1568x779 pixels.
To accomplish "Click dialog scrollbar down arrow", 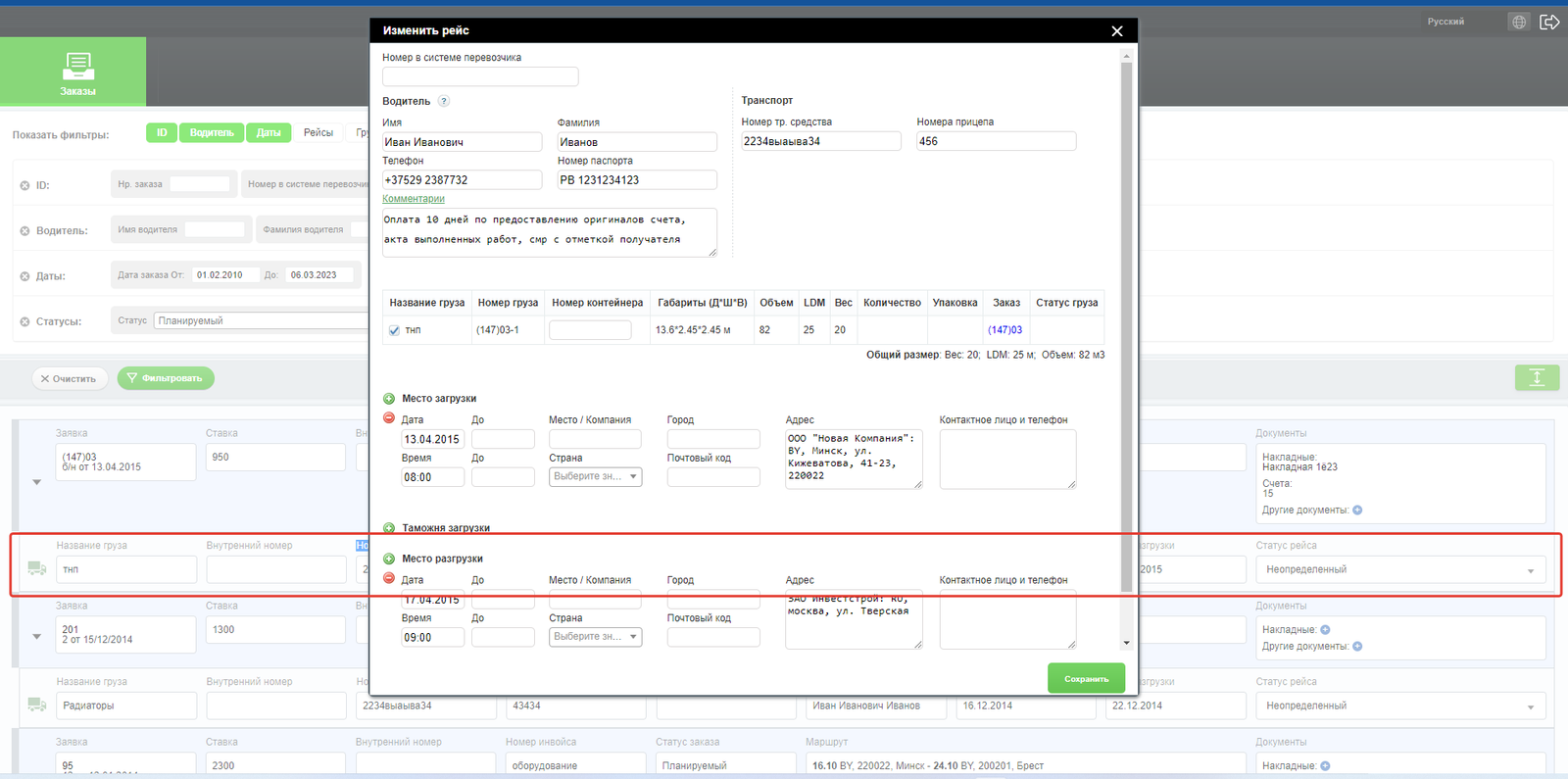I will [1126, 643].
